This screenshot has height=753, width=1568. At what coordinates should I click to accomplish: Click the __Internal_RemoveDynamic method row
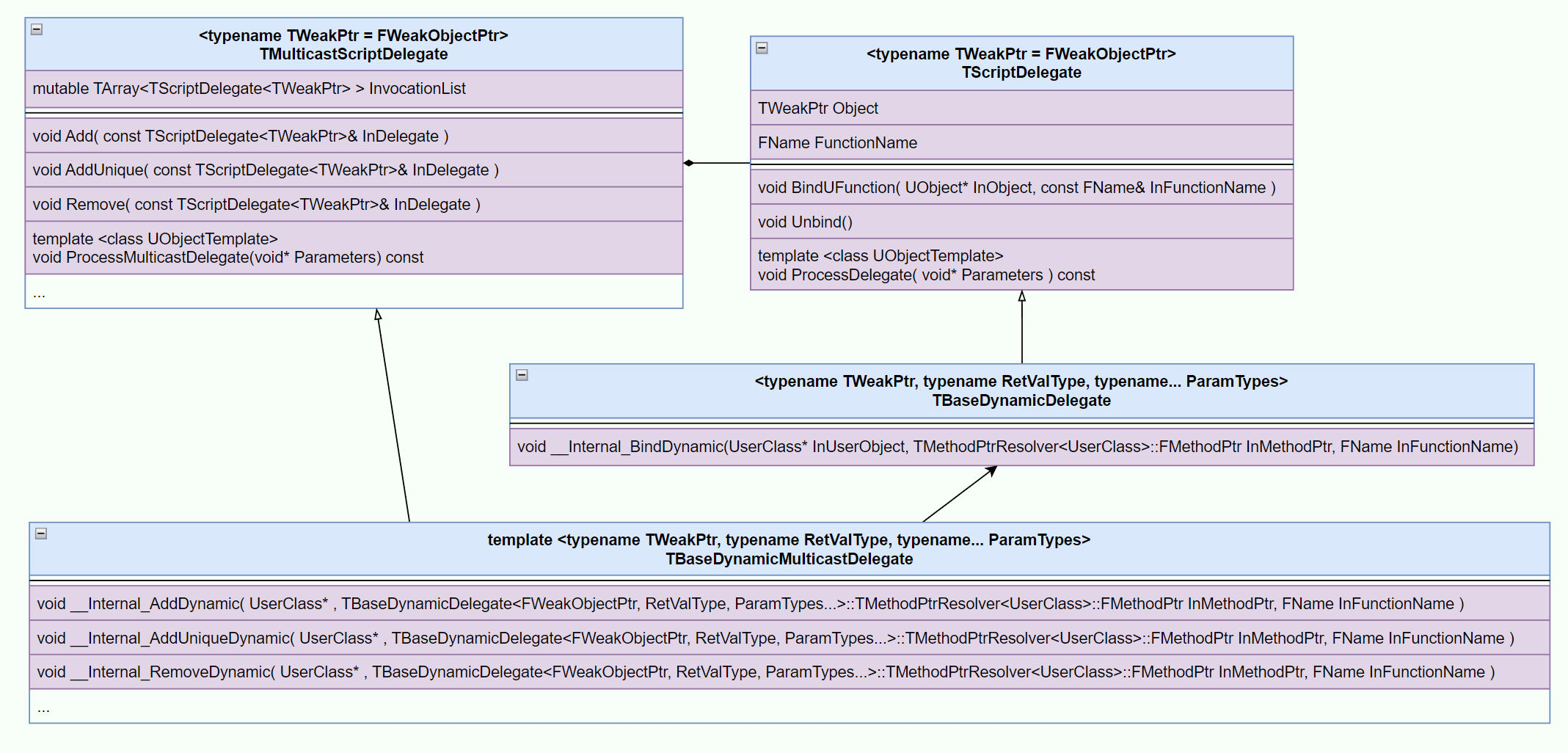789,672
